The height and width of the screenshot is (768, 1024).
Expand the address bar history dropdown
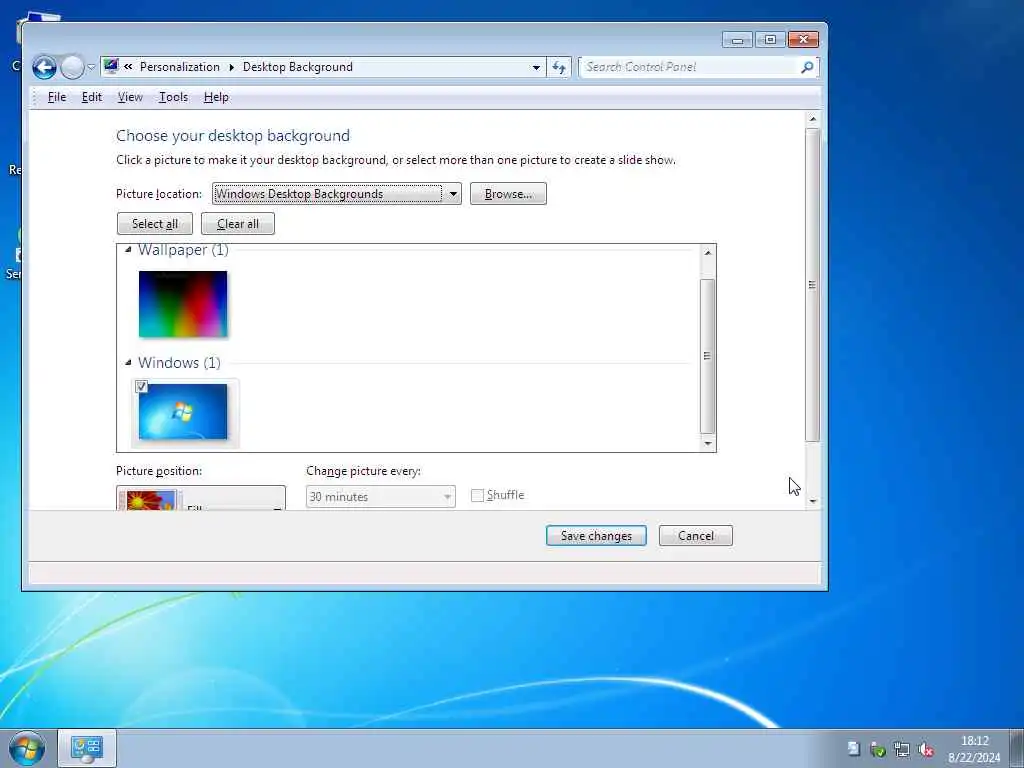pyautogui.click(x=536, y=67)
